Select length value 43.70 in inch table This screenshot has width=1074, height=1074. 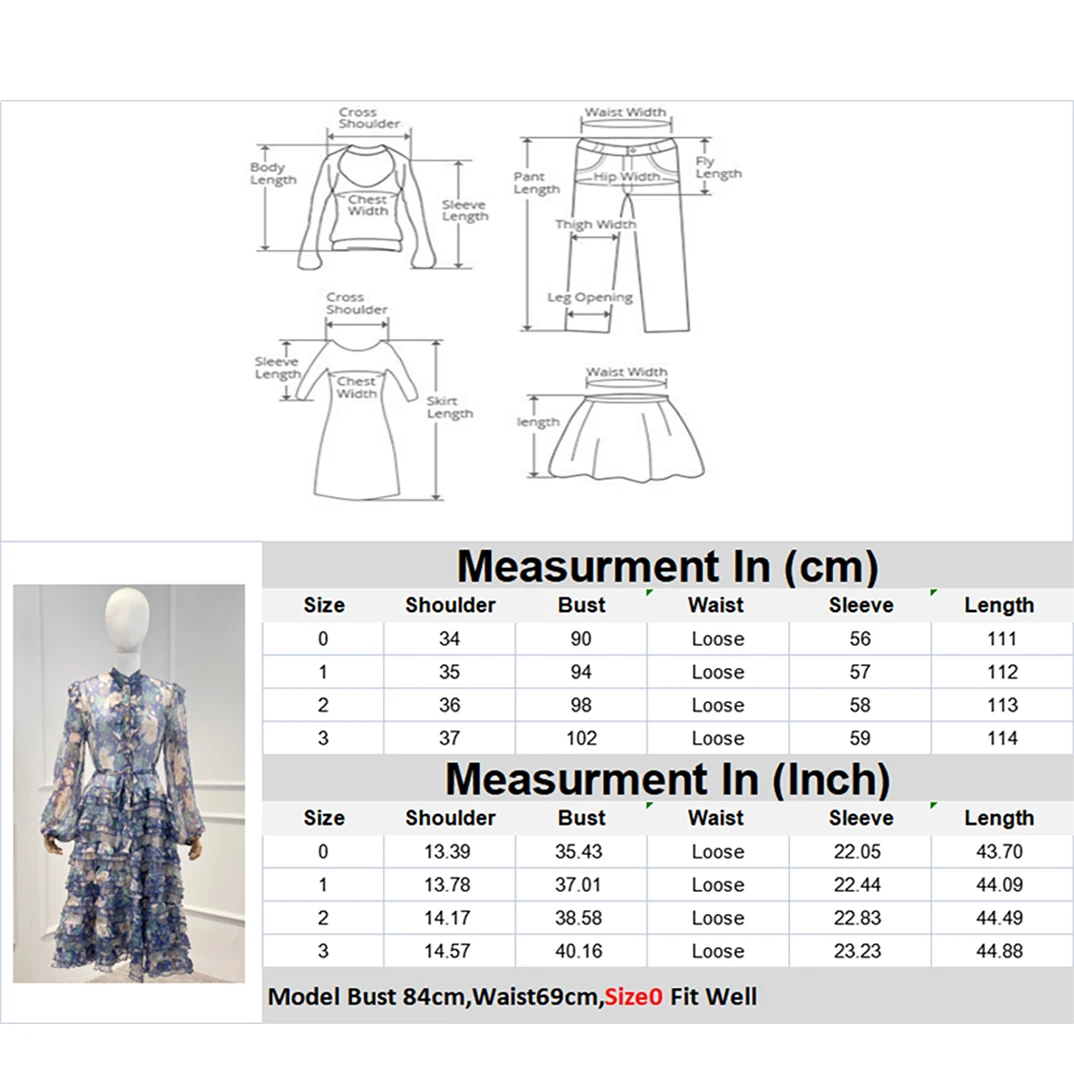tap(999, 851)
